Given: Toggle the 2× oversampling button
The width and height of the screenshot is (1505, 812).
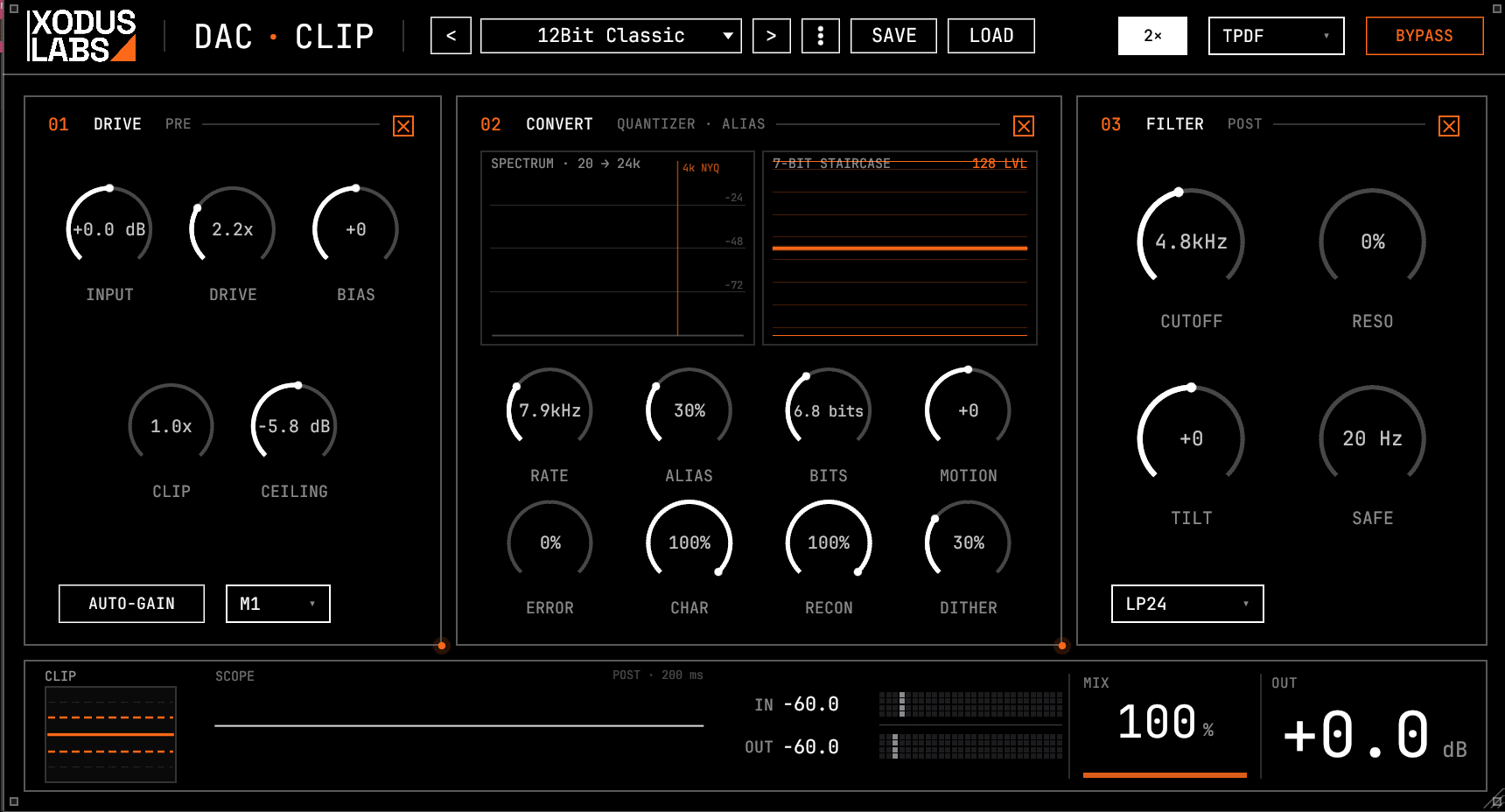Looking at the screenshot, I should click(1152, 36).
